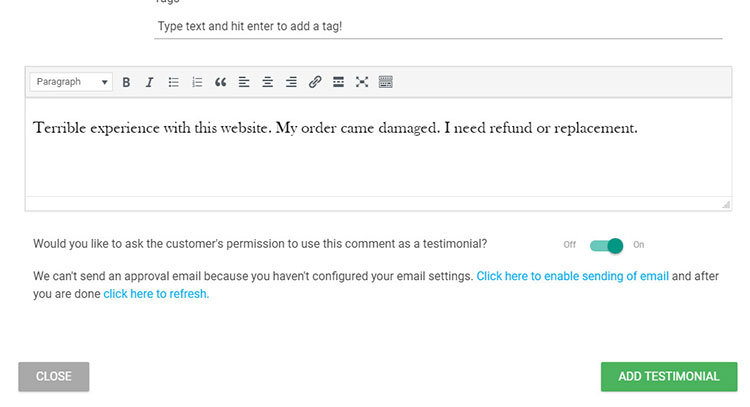This screenshot has height=407, width=750.
Task: Open the Paragraph format dropdown
Action: [71, 82]
